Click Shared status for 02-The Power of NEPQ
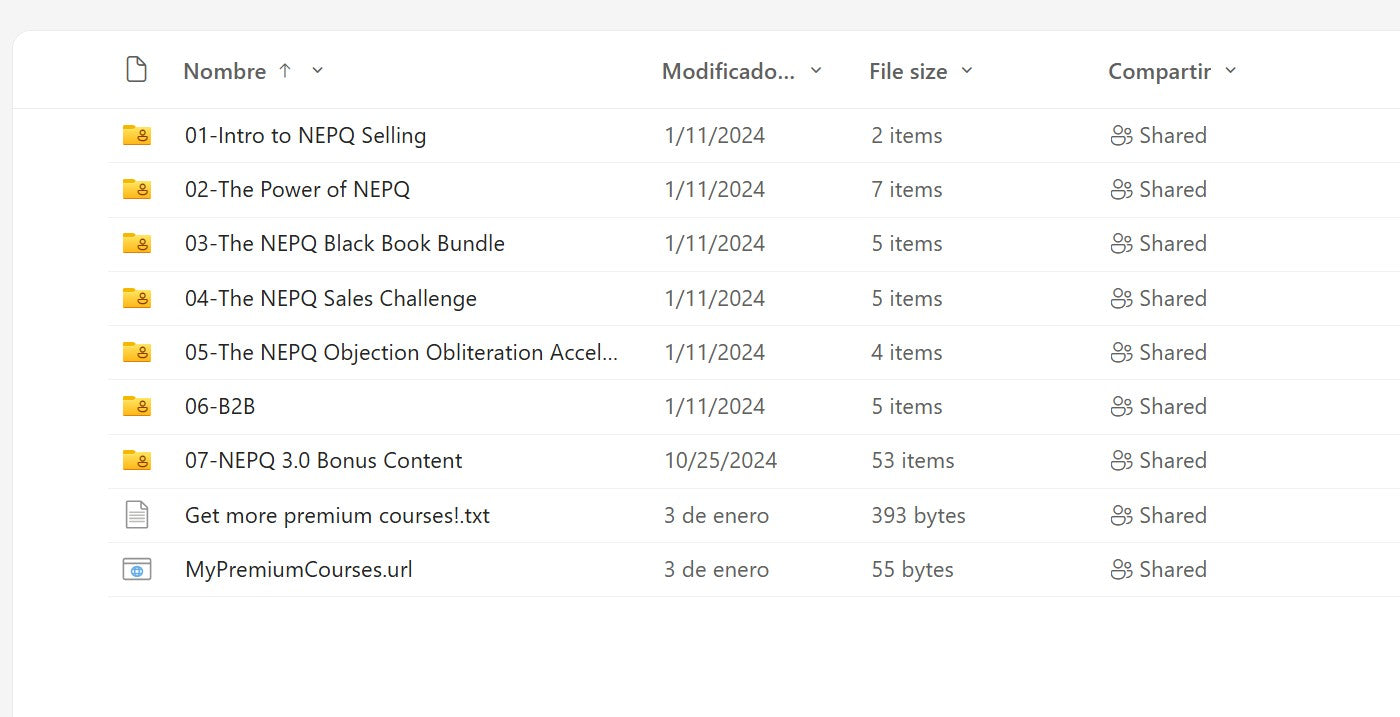Screen dimensions: 1400x717 (x=1173, y=189)
